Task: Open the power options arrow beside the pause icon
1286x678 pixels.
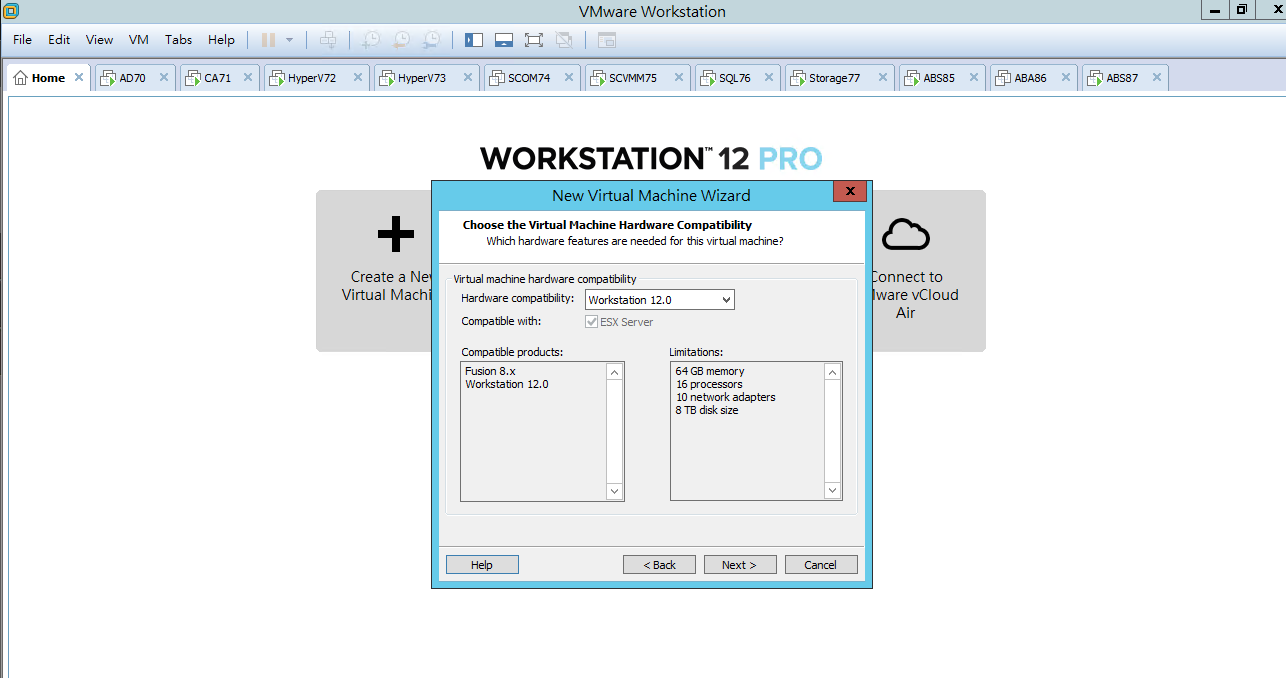Action: (x=290, y=40)
